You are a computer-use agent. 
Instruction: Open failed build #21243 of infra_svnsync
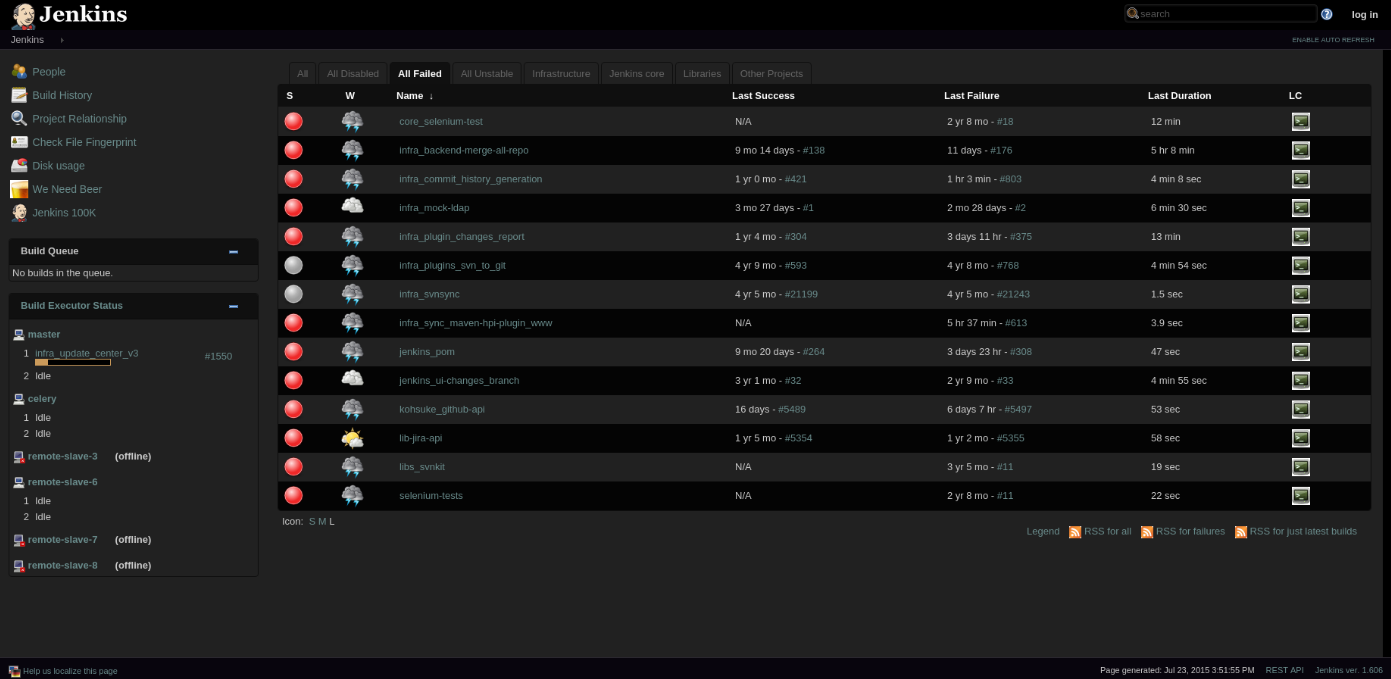pos(1013,295)
